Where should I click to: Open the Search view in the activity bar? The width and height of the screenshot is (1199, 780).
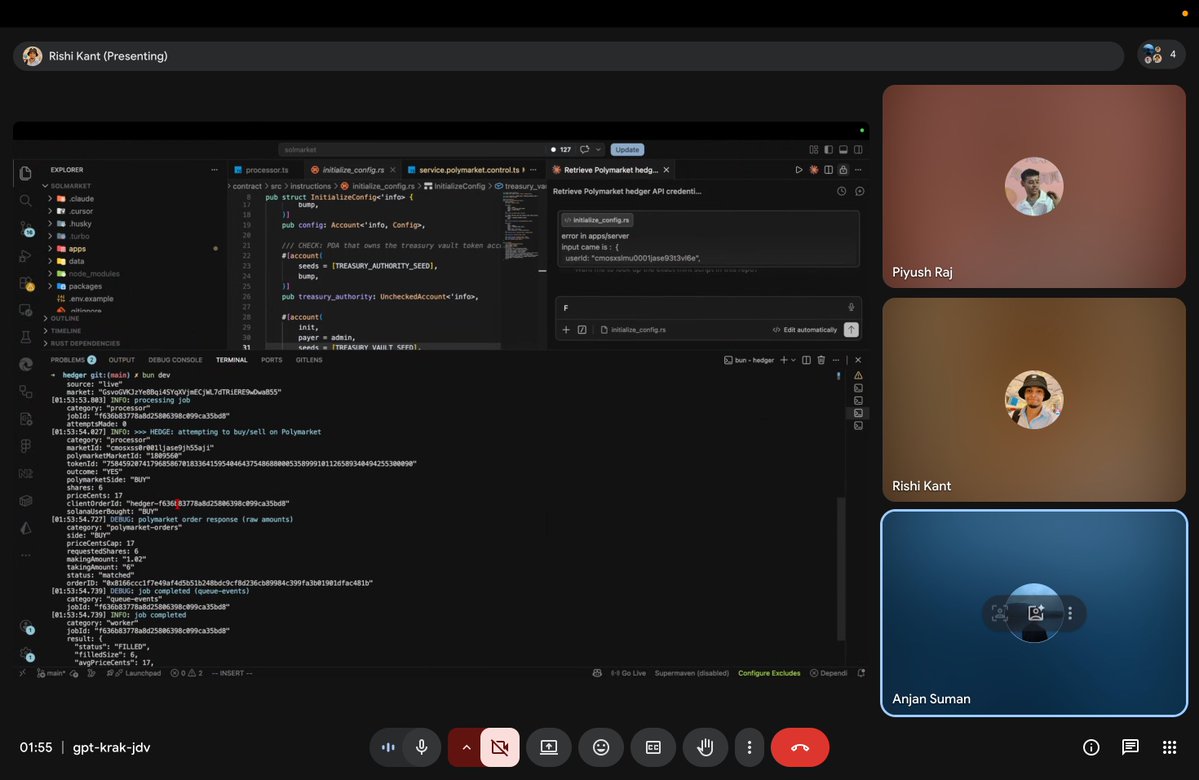[25, 200]
